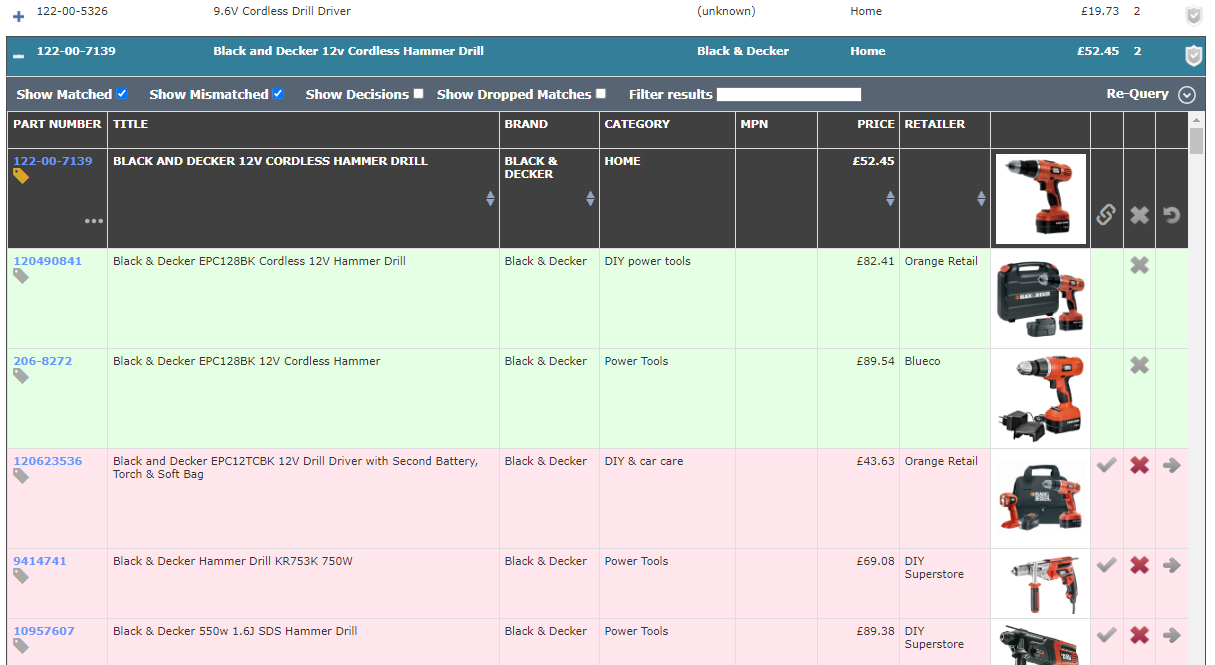1215x665 pixels.
Task: View the thumbnail for 120490841 drill kit
Action: 1040,298
